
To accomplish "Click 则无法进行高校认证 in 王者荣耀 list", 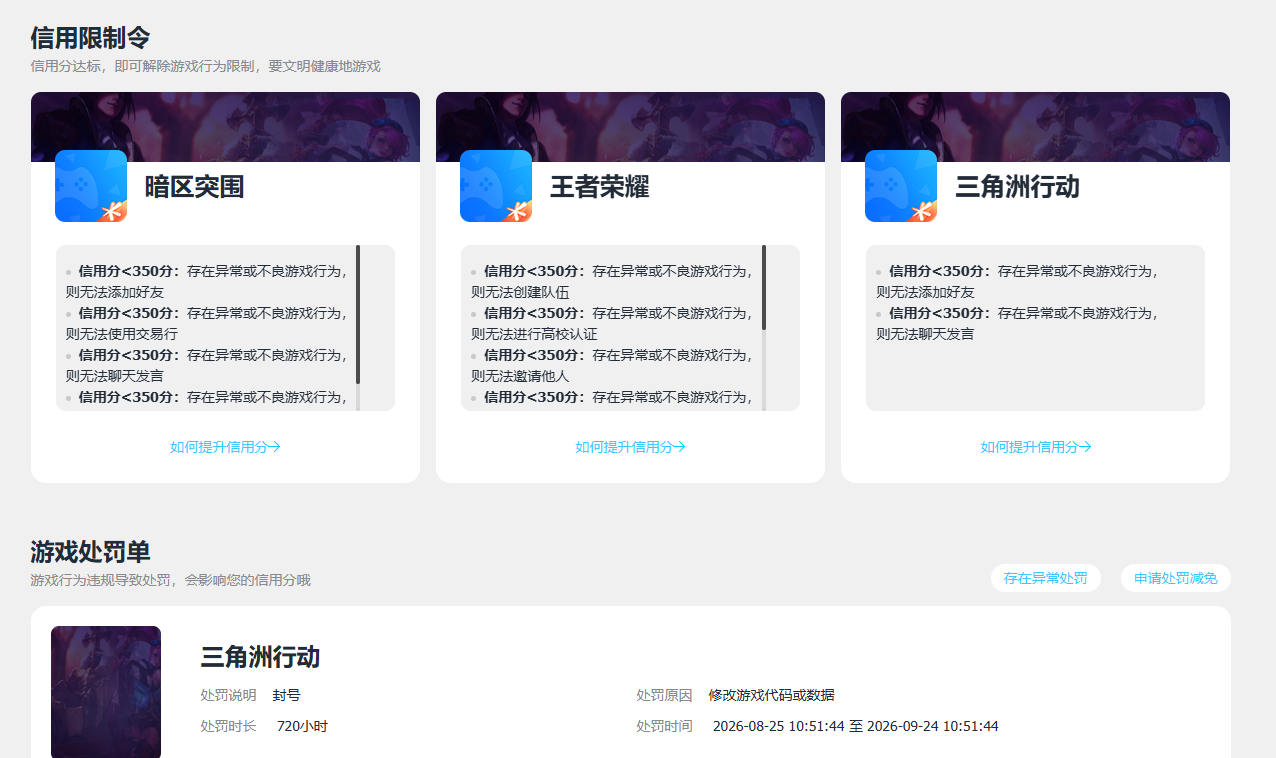I will coord(534,334).
